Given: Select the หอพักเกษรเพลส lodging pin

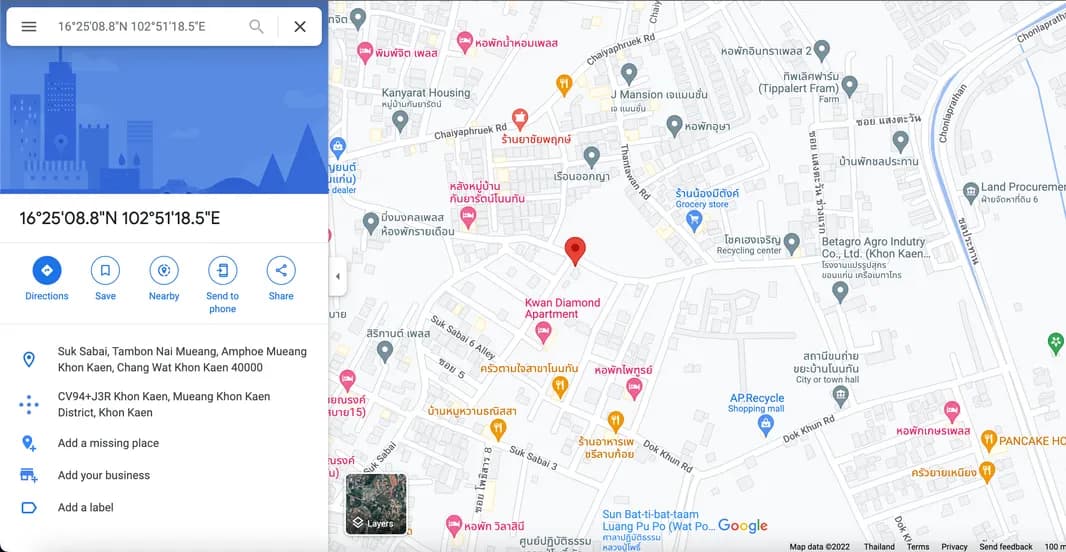Looking at the screenshot, I should click(x=952, y=411).
